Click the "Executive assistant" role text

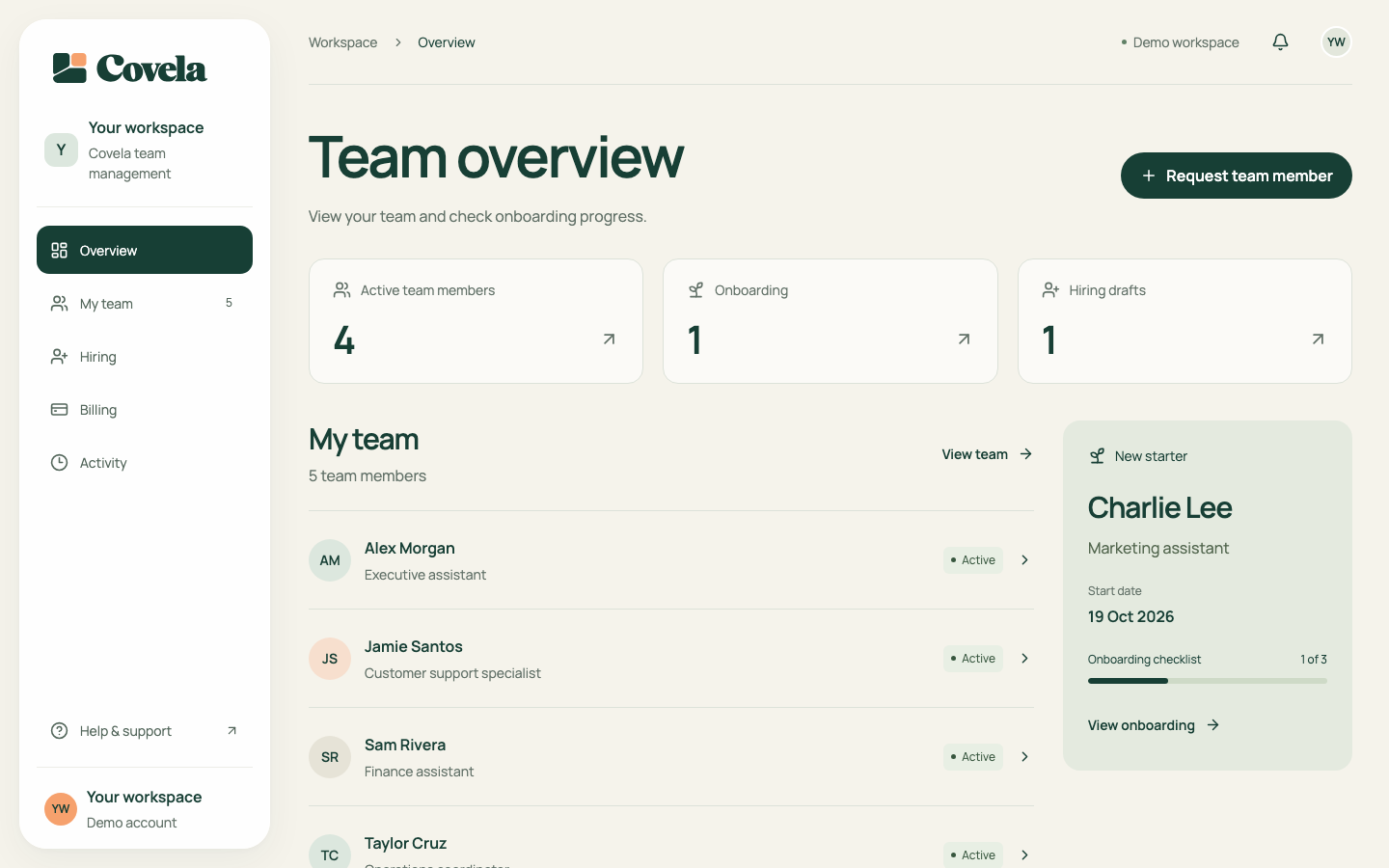pyautogui.click(x=425, y=575)
